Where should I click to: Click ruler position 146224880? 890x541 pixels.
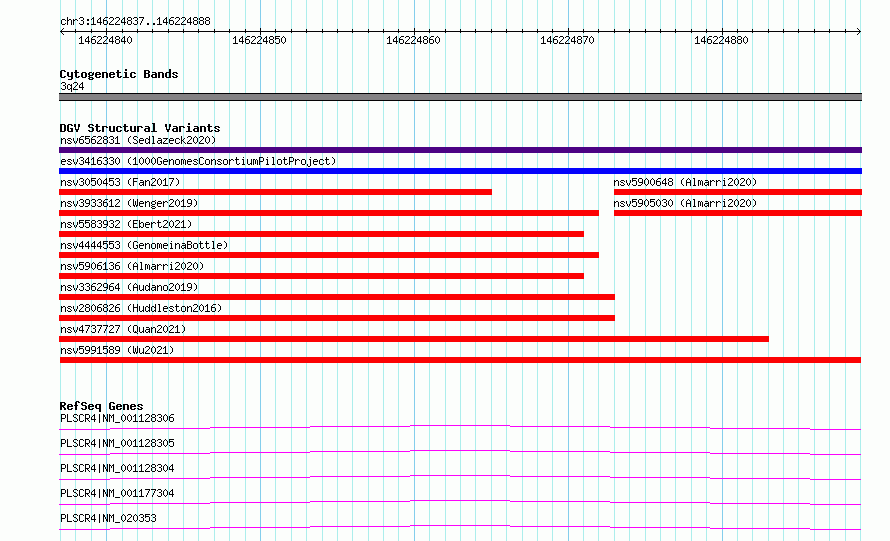pyautogui.click(x=721, y=40)
